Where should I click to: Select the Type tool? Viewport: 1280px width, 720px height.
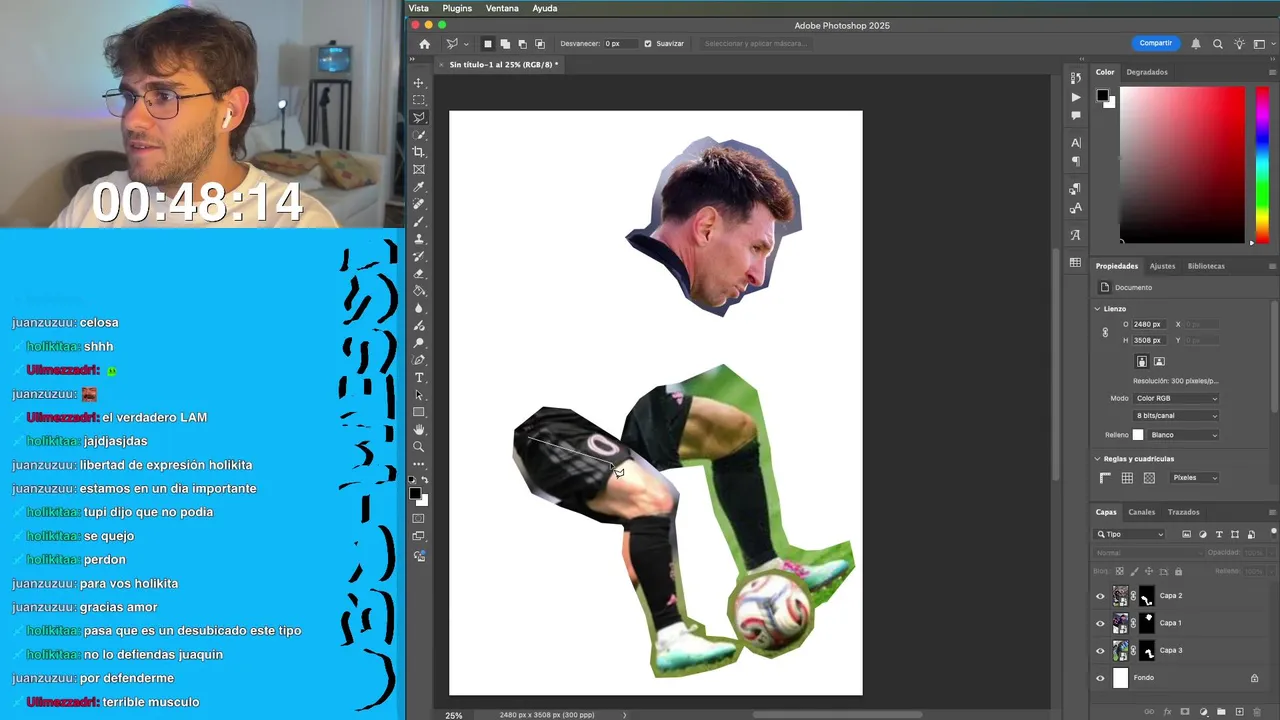[419, 377]
